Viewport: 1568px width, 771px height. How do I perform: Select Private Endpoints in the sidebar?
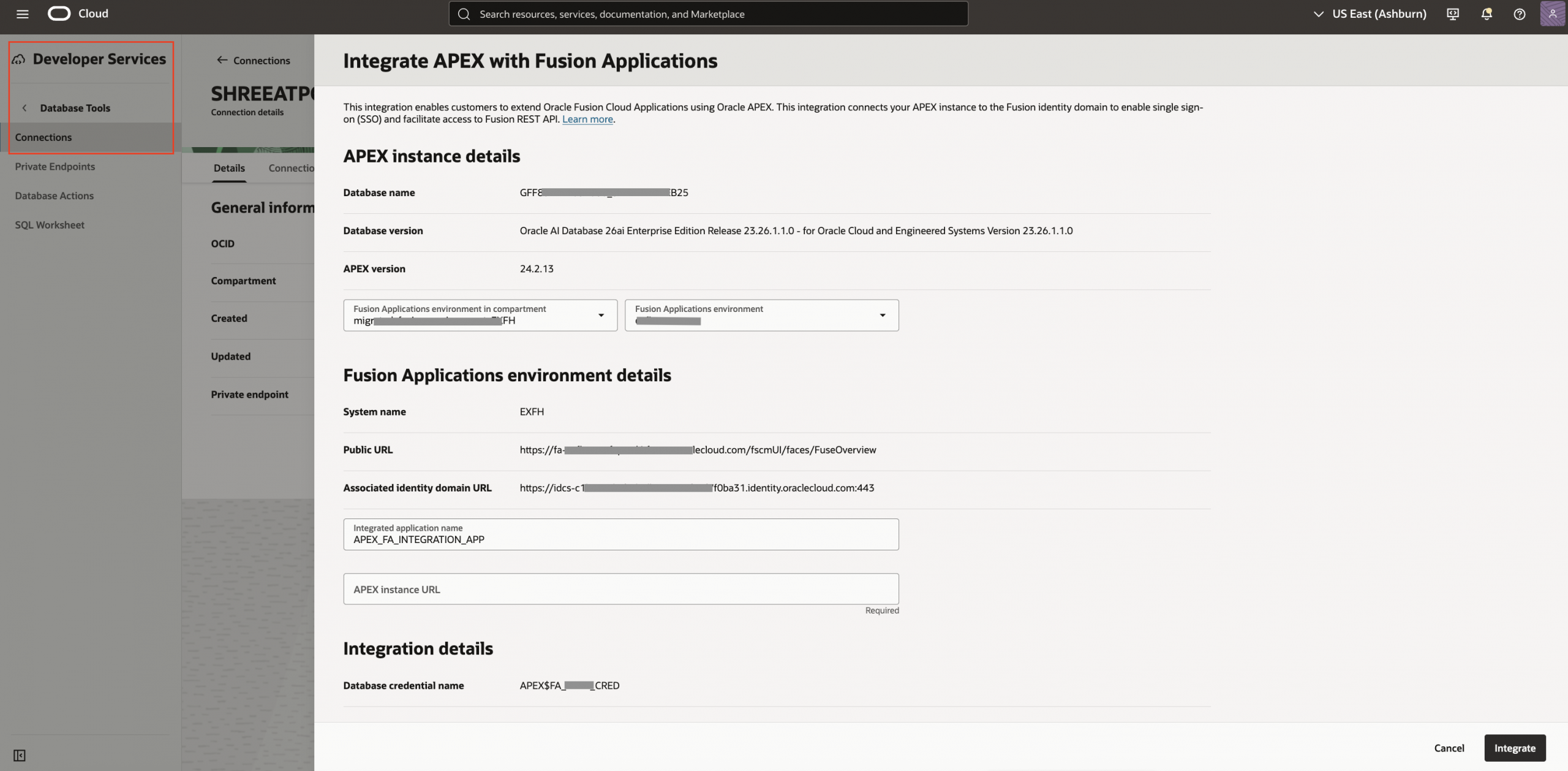tap(55, 167)
